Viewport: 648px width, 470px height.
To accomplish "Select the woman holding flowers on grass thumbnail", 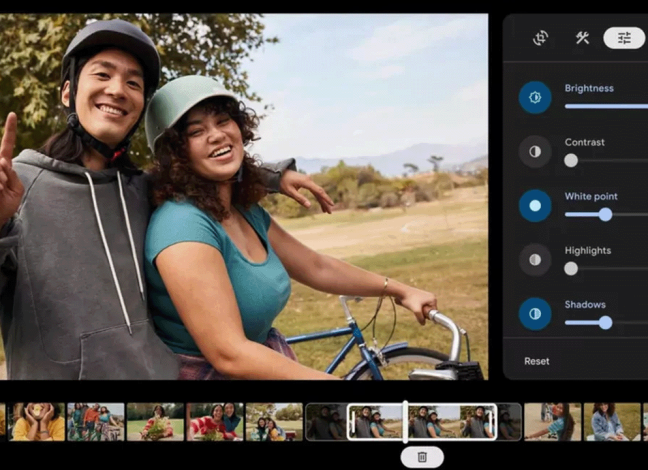I will click(x=155, y=422).
